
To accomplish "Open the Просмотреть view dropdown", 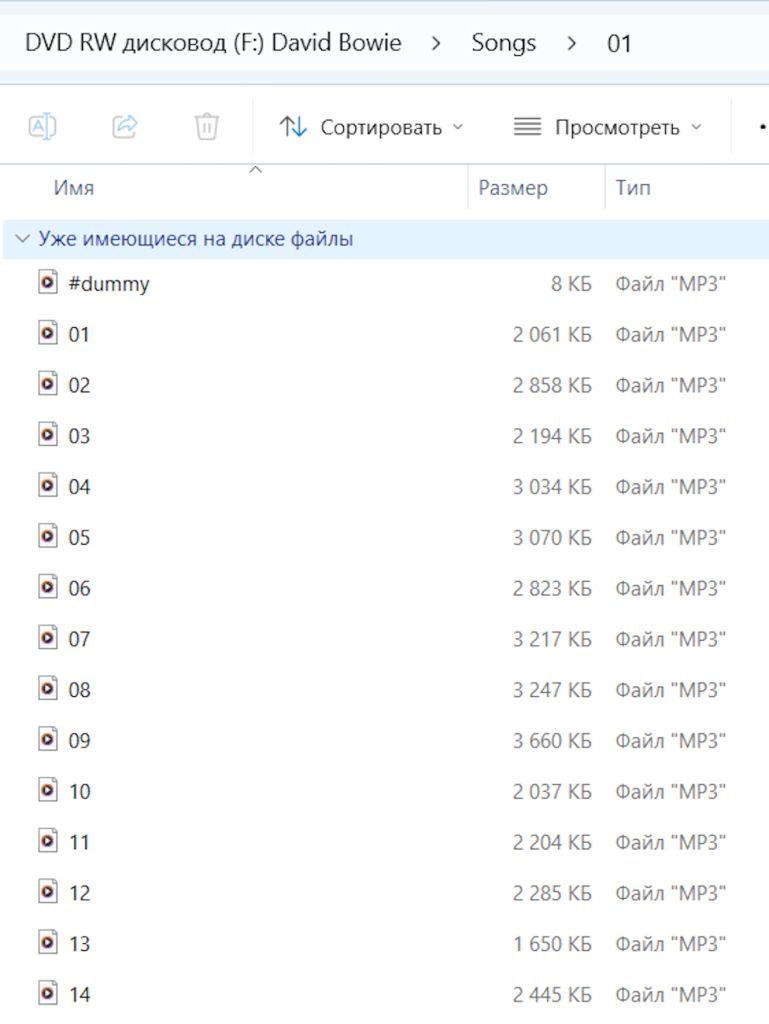I will [608, 127].
